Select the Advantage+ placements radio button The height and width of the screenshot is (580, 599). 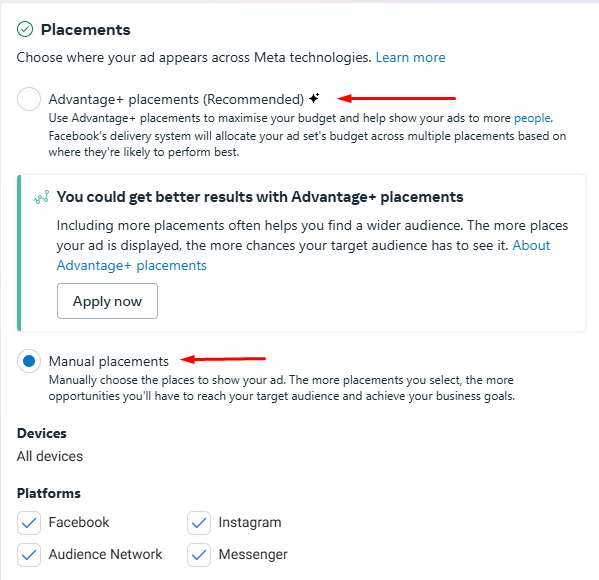29,99
